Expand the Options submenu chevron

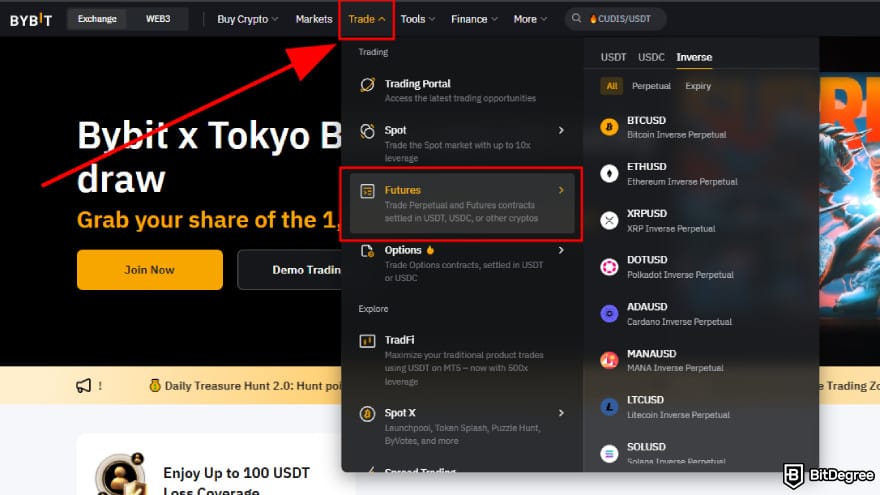click(x=561, y=250)
